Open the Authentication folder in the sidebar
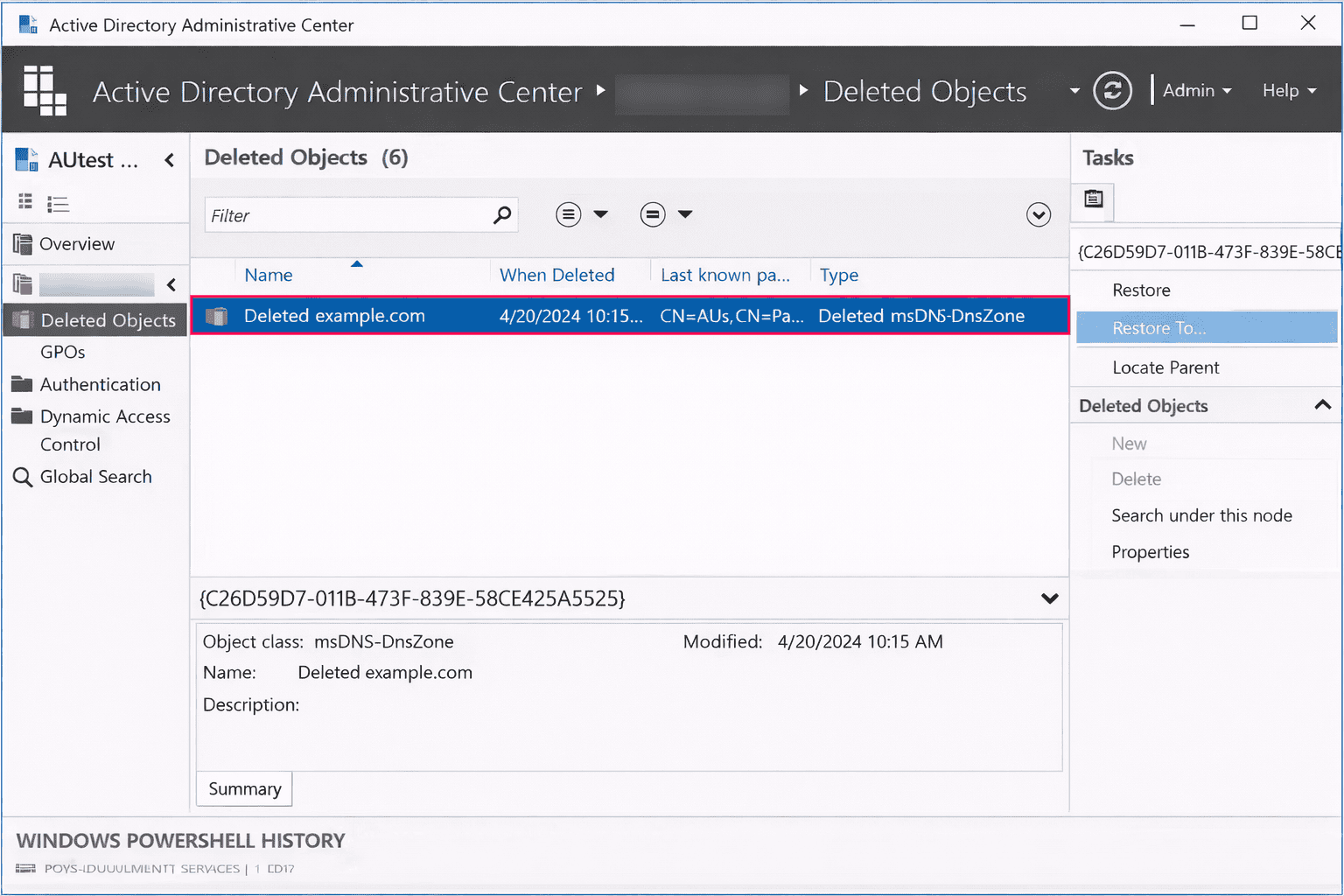 [100, 384]
